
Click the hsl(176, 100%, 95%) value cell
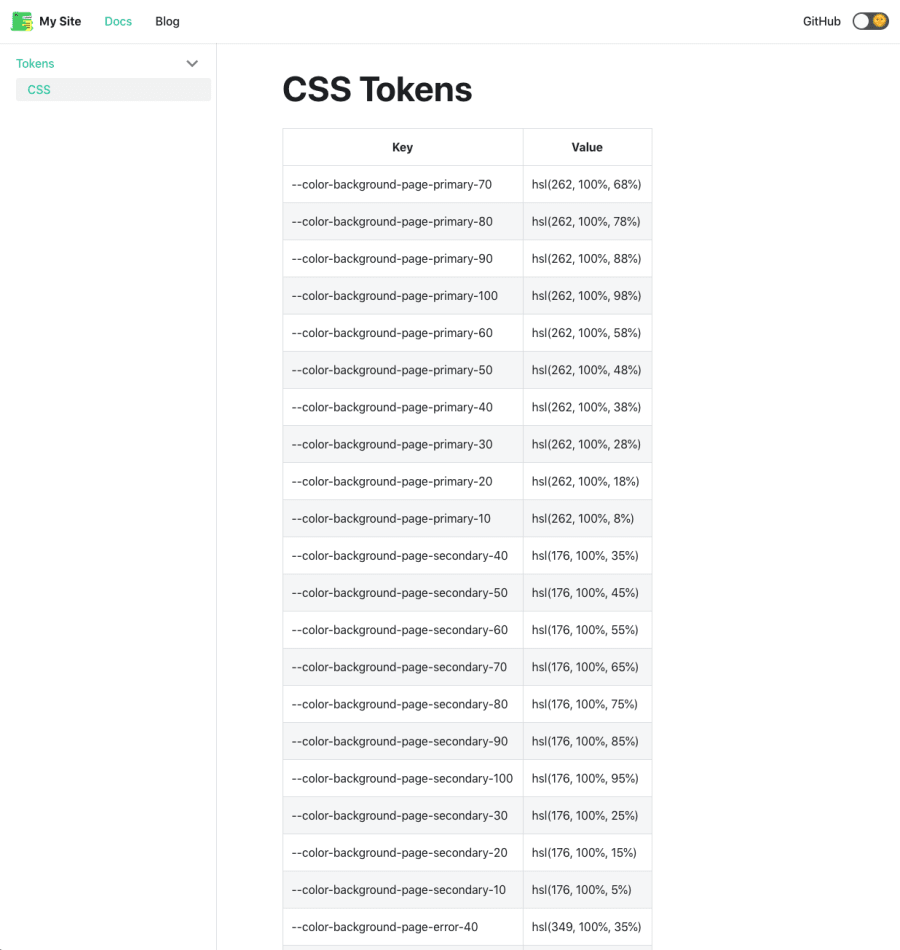587,777
